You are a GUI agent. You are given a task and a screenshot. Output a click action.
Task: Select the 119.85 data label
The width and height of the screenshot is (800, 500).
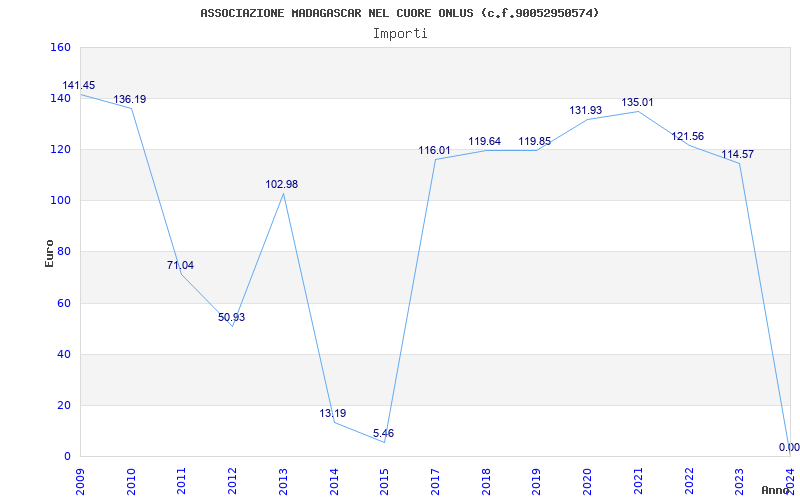point(535,141)
